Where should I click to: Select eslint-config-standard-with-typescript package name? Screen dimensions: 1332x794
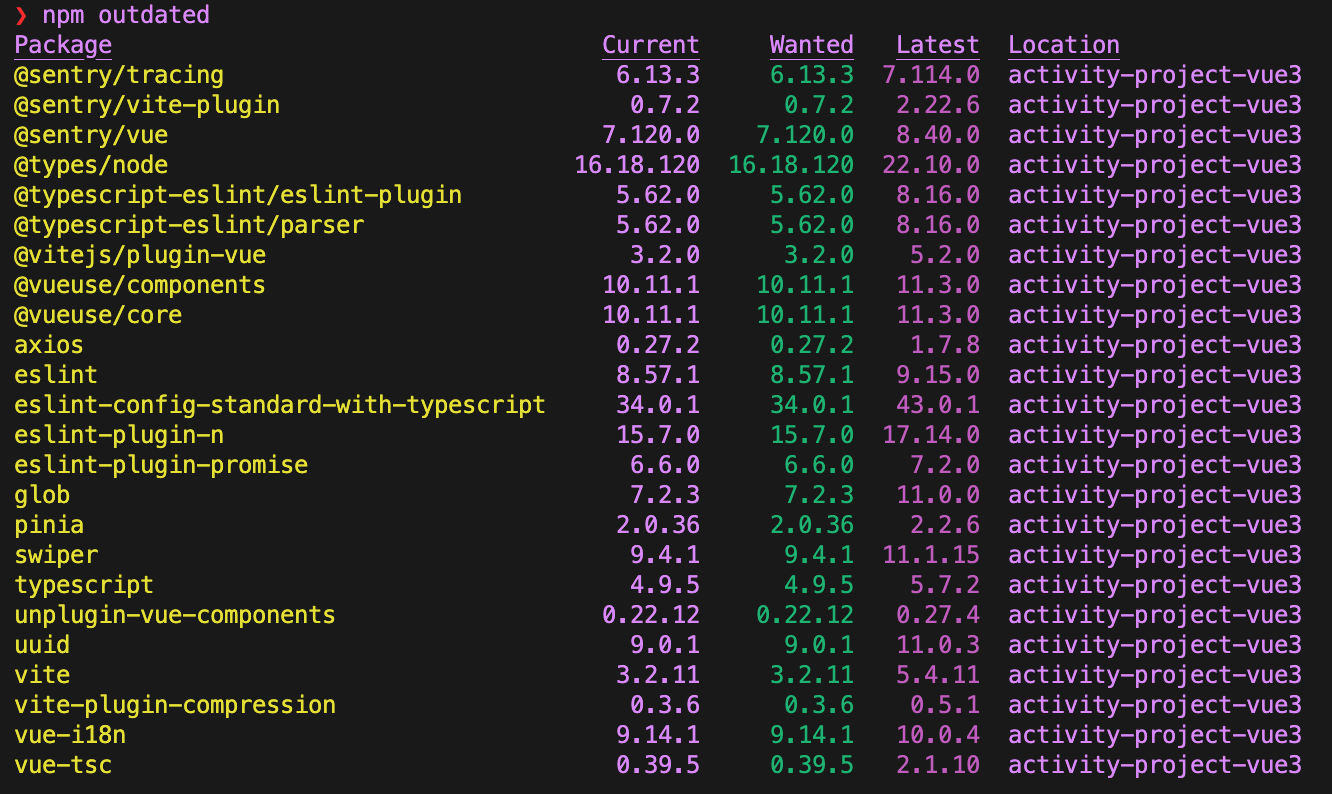tap(280, 405)
